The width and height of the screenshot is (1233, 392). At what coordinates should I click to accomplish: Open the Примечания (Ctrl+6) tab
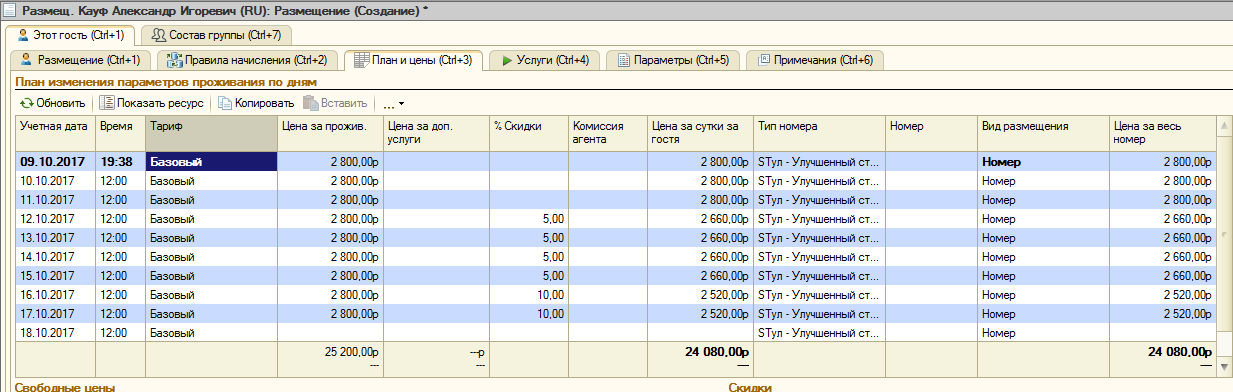tap(814, 61)
